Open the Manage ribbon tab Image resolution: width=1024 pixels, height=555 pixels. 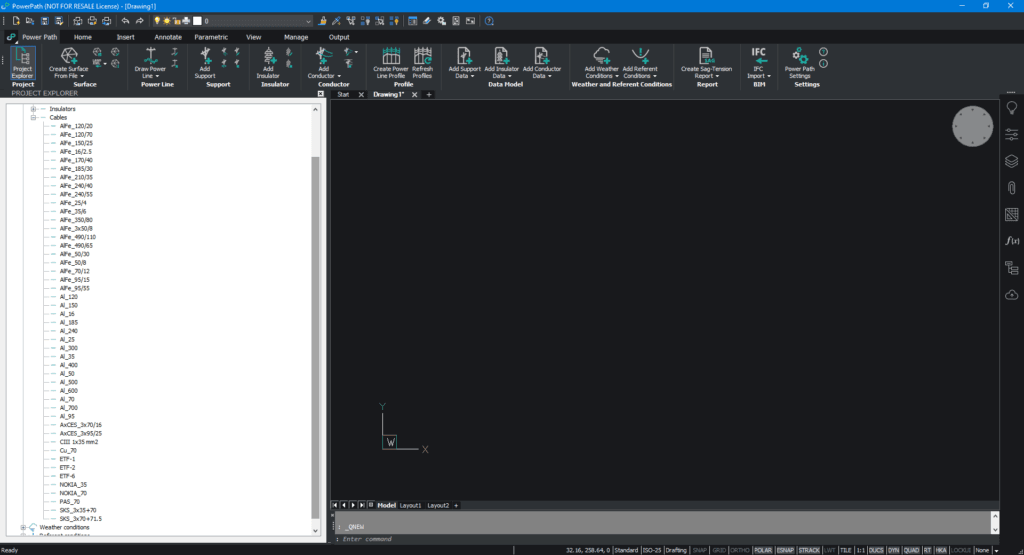pyautogui.click(x=296, y=37)
